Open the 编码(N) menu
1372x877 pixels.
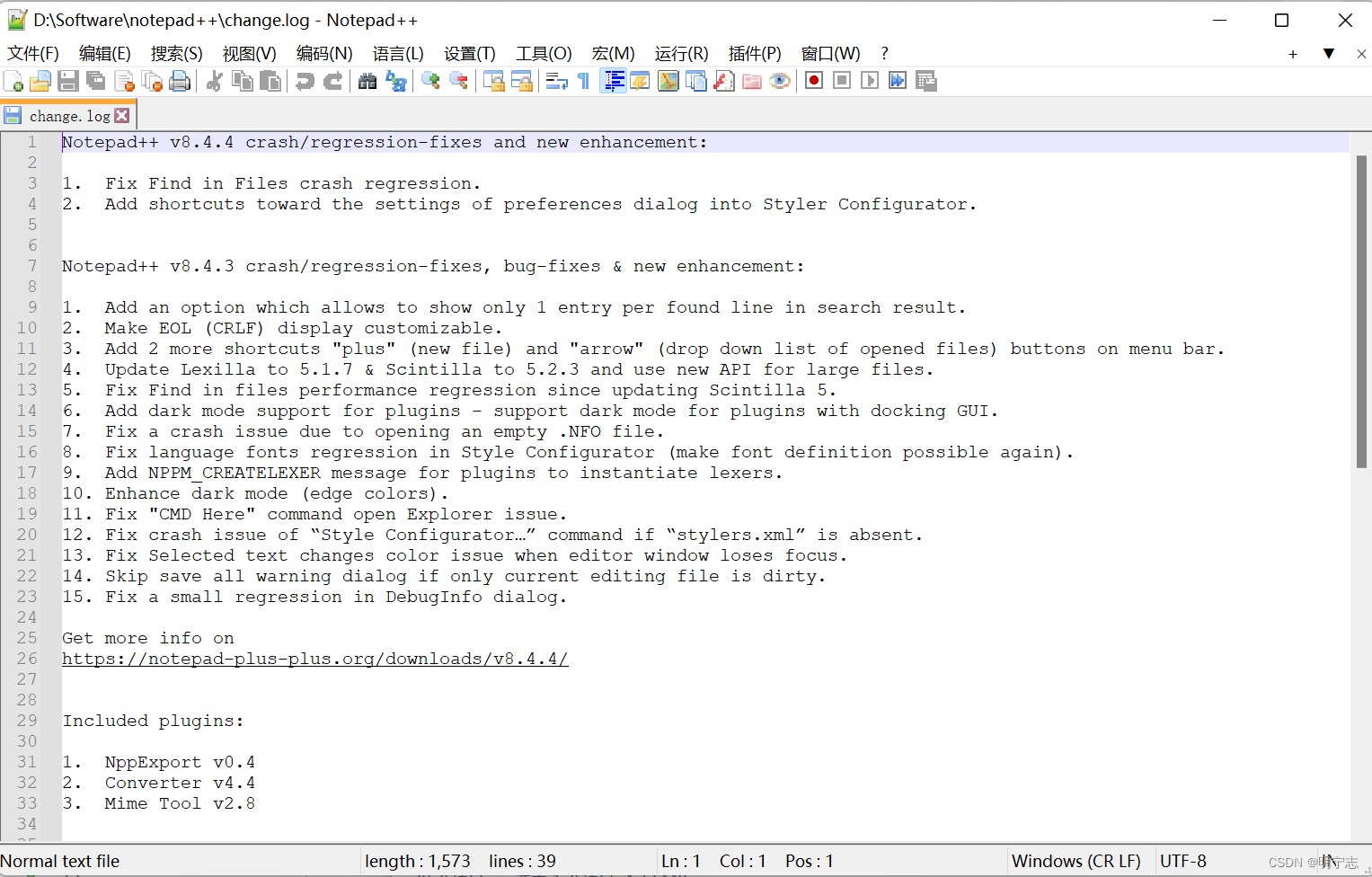[324, 54]
